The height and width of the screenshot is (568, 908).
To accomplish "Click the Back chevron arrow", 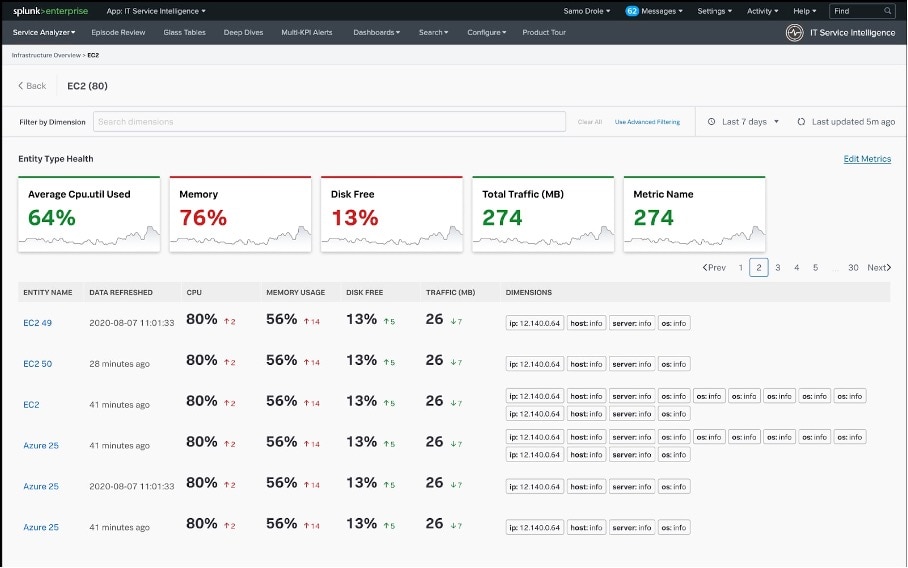I will [x=21, y=86].
